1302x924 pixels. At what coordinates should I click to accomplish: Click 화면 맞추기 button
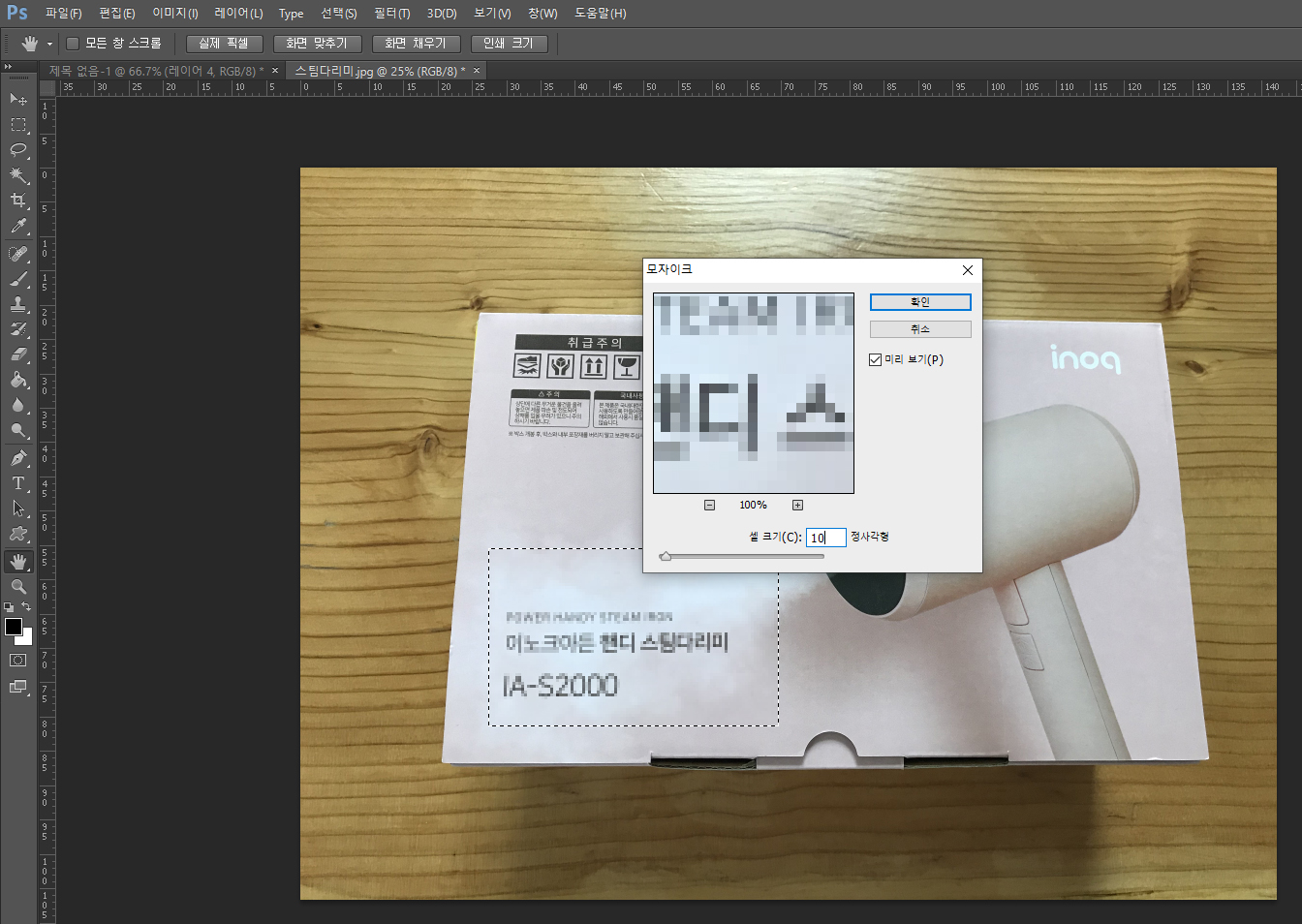tap(317, 44)
